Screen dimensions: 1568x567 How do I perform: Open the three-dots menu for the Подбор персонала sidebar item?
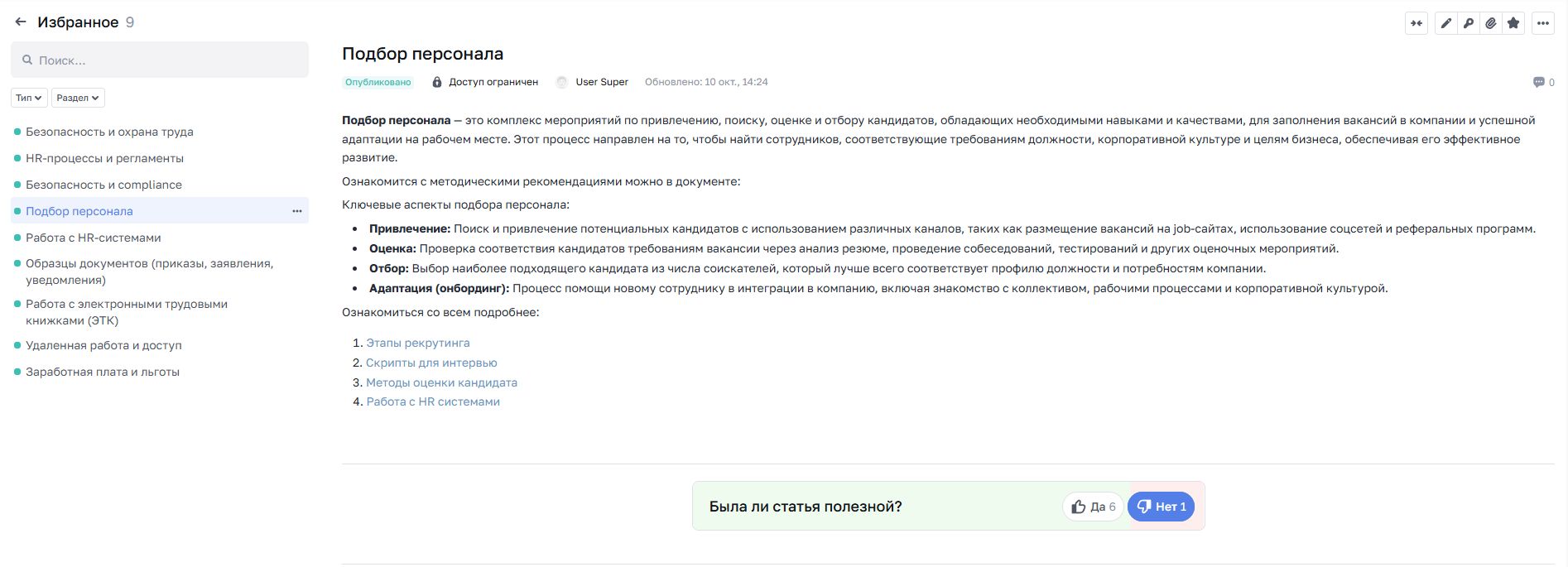click(x=297, y=211)
